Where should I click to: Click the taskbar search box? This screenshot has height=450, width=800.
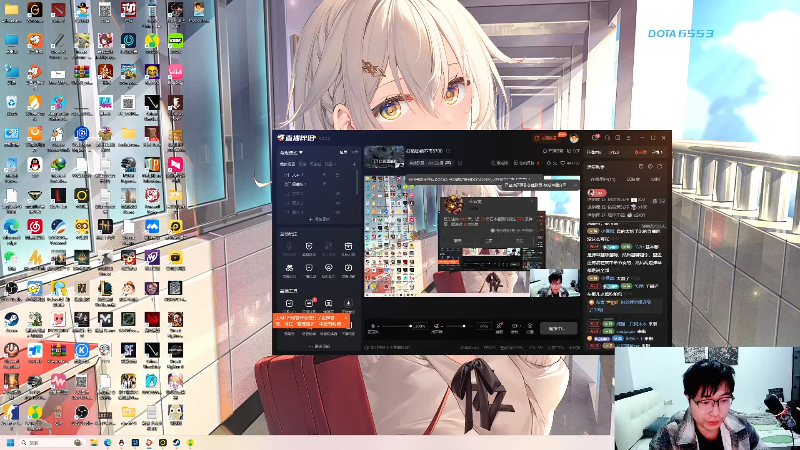click(51, 442)
